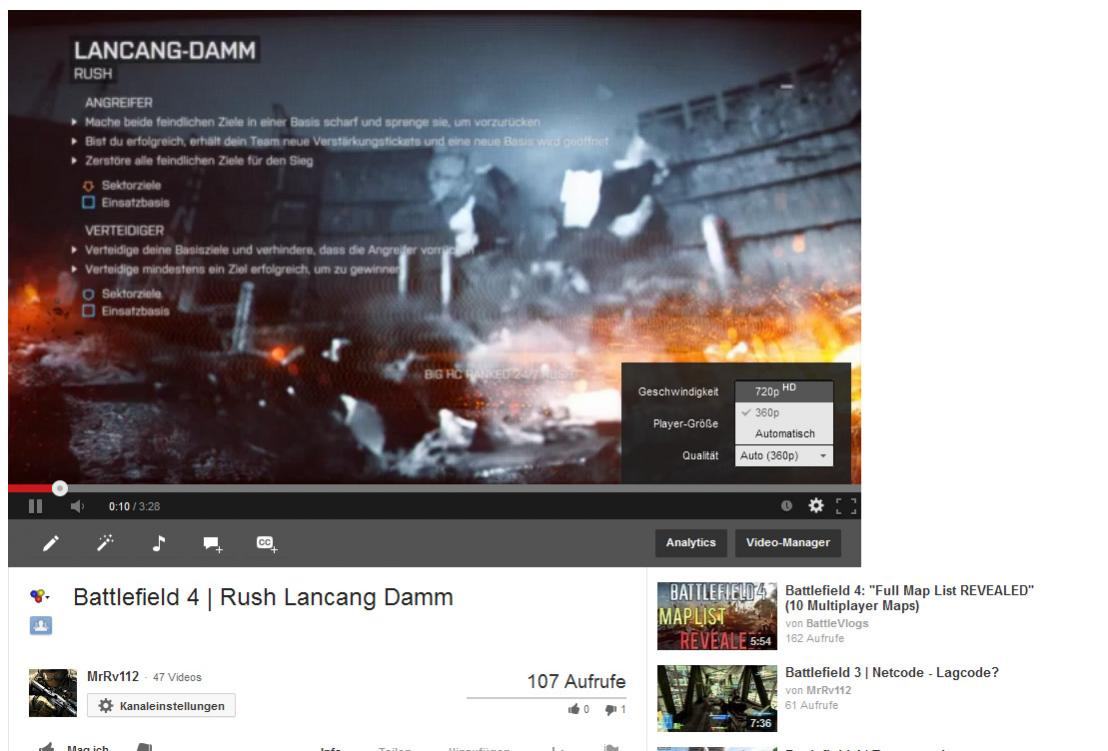Open the audio editor via music note icon
Viewport: 1108px width, 751px height.
click(159, 543)
